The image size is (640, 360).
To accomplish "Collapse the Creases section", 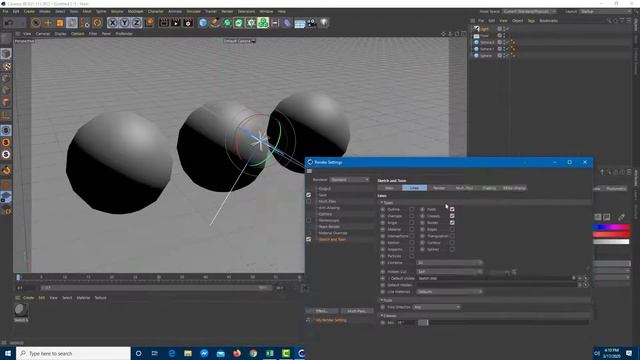I will 382,316.
